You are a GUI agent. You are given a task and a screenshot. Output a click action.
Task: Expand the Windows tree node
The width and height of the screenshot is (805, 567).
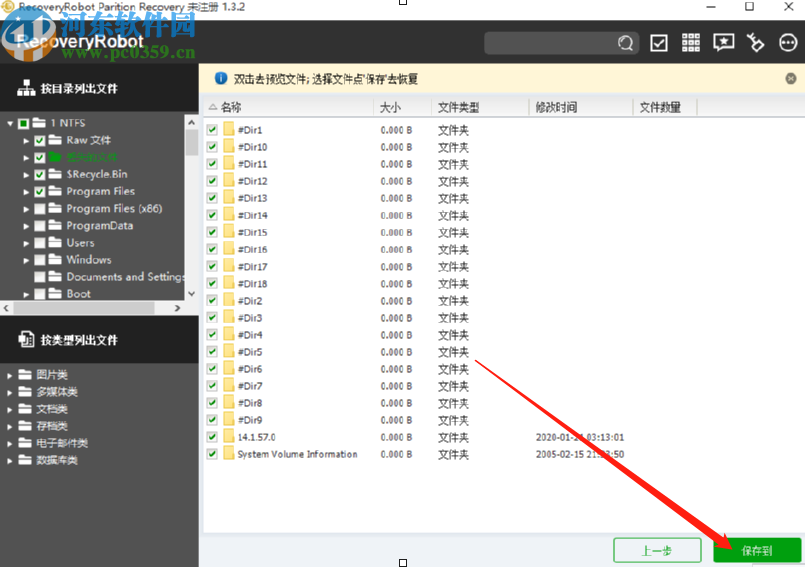coord(26,260)
